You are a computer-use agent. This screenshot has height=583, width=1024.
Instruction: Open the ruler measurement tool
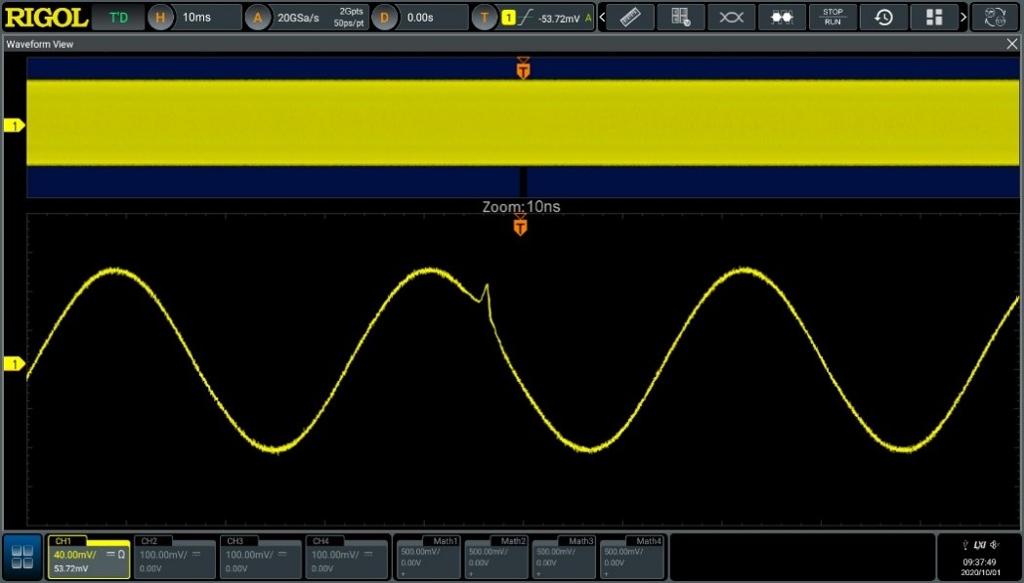click(630, 17)
